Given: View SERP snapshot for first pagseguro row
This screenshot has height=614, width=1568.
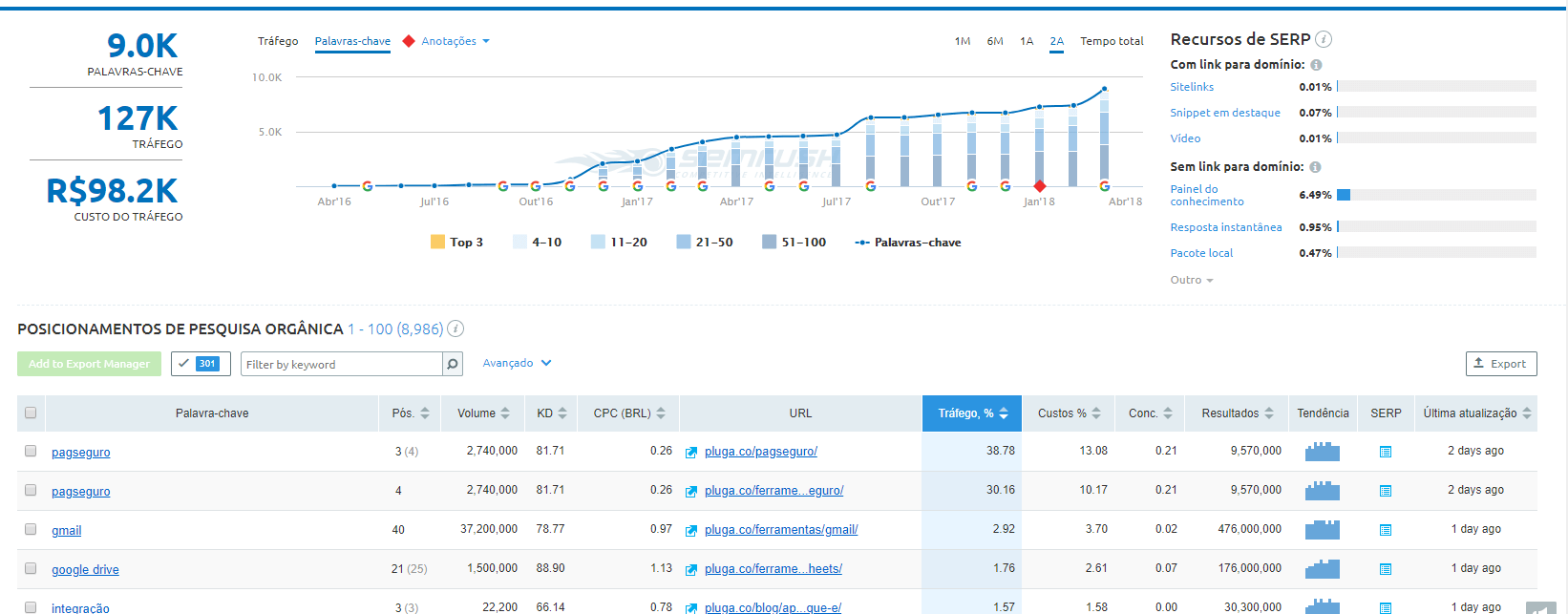Looking at the screenshot, I should point(1386,452).
